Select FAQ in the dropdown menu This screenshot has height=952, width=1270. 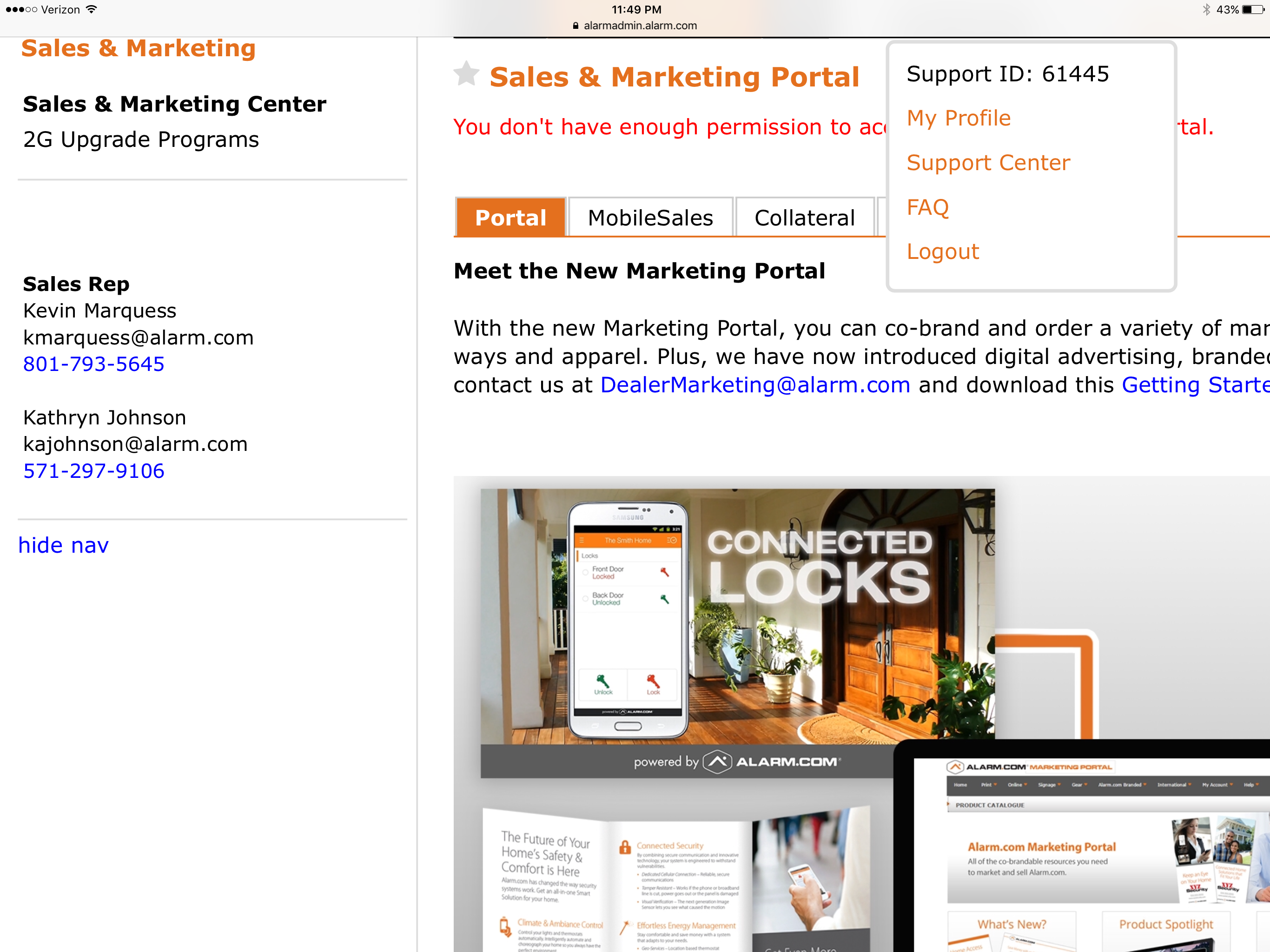927,207
